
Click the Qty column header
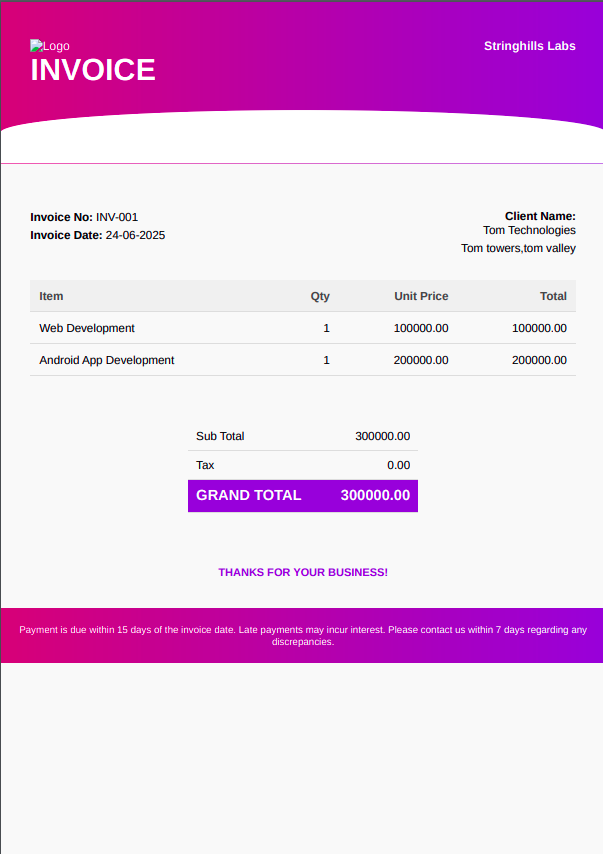319,296
